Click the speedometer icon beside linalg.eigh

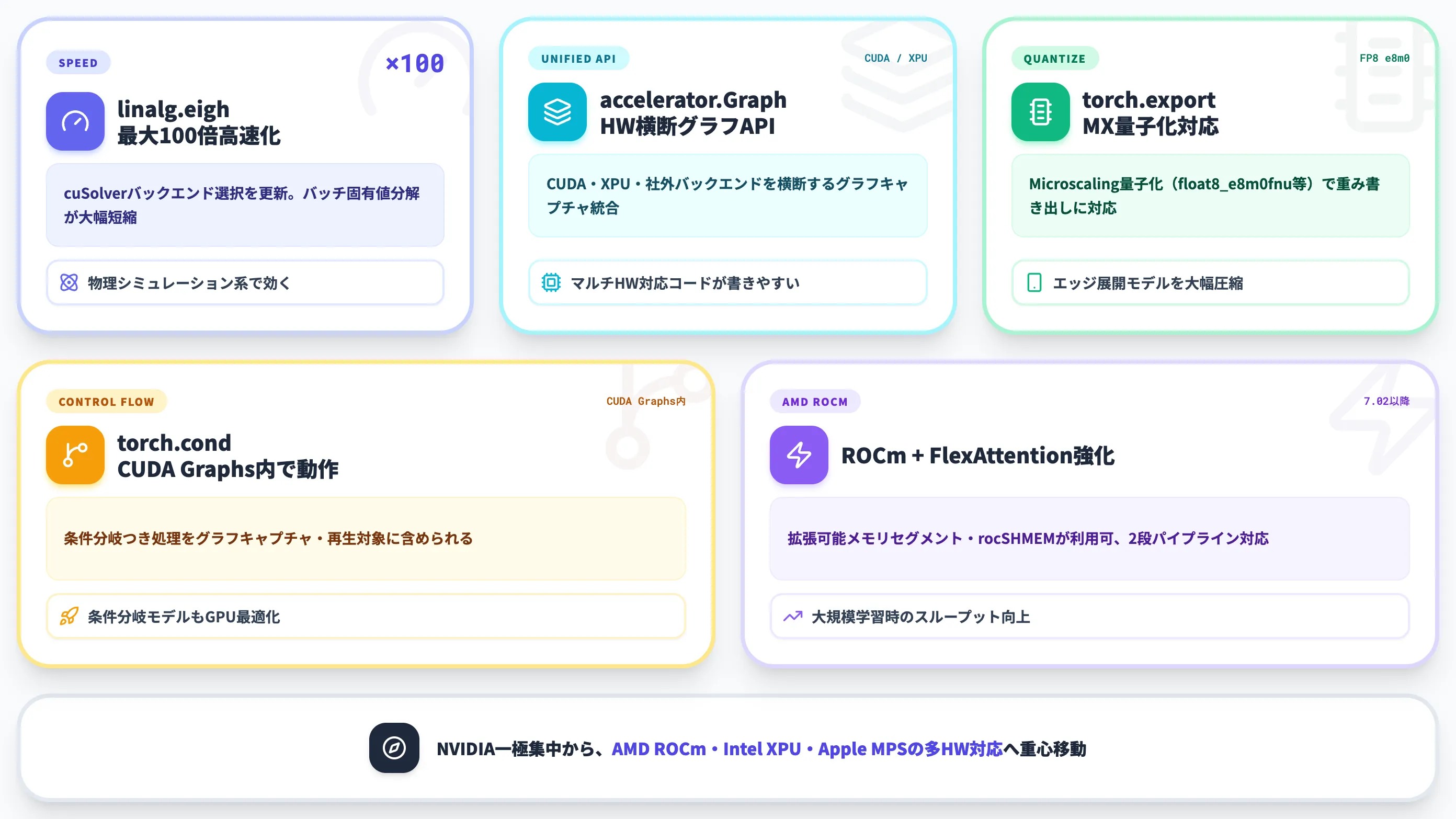pos(75,121)
